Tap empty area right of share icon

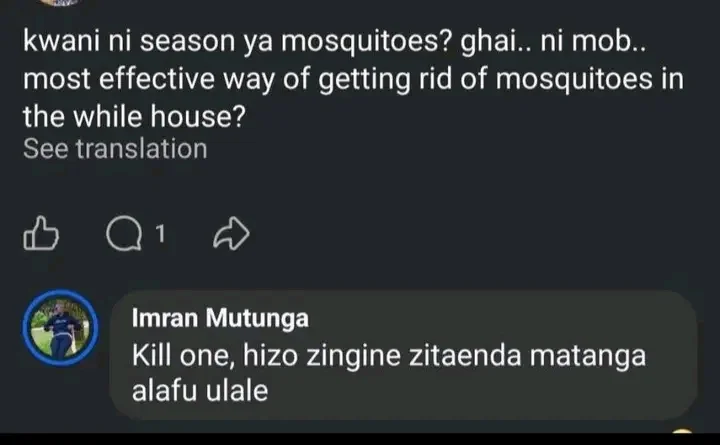(450, 236)
